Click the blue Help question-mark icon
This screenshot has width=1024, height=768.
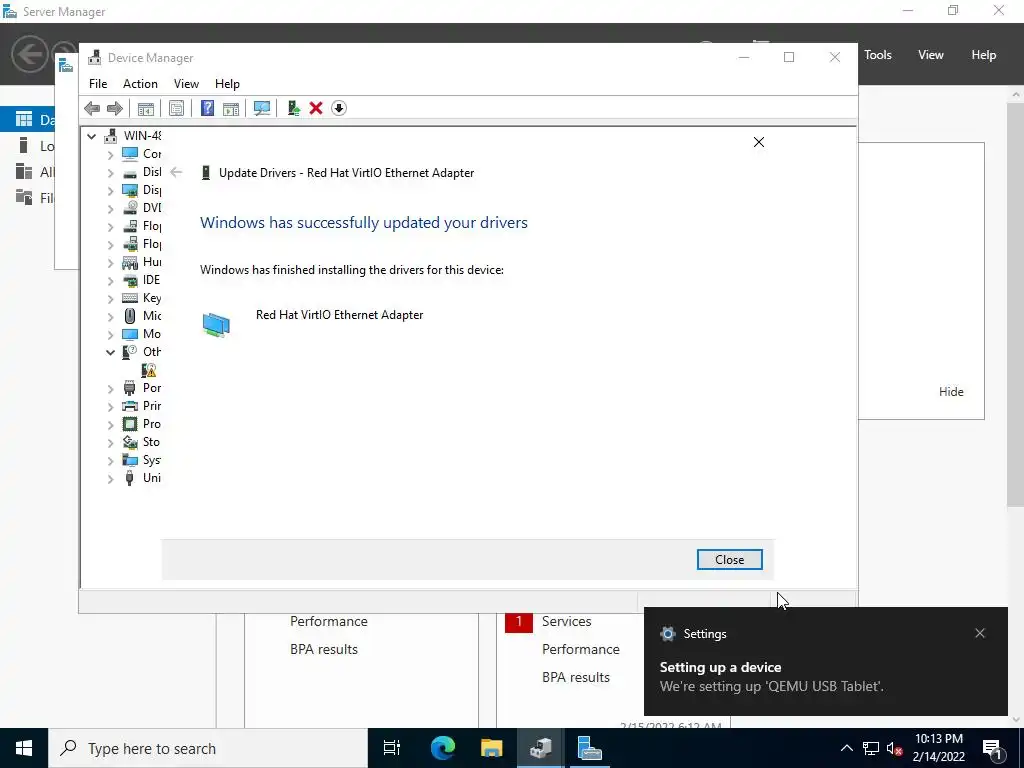207,108
